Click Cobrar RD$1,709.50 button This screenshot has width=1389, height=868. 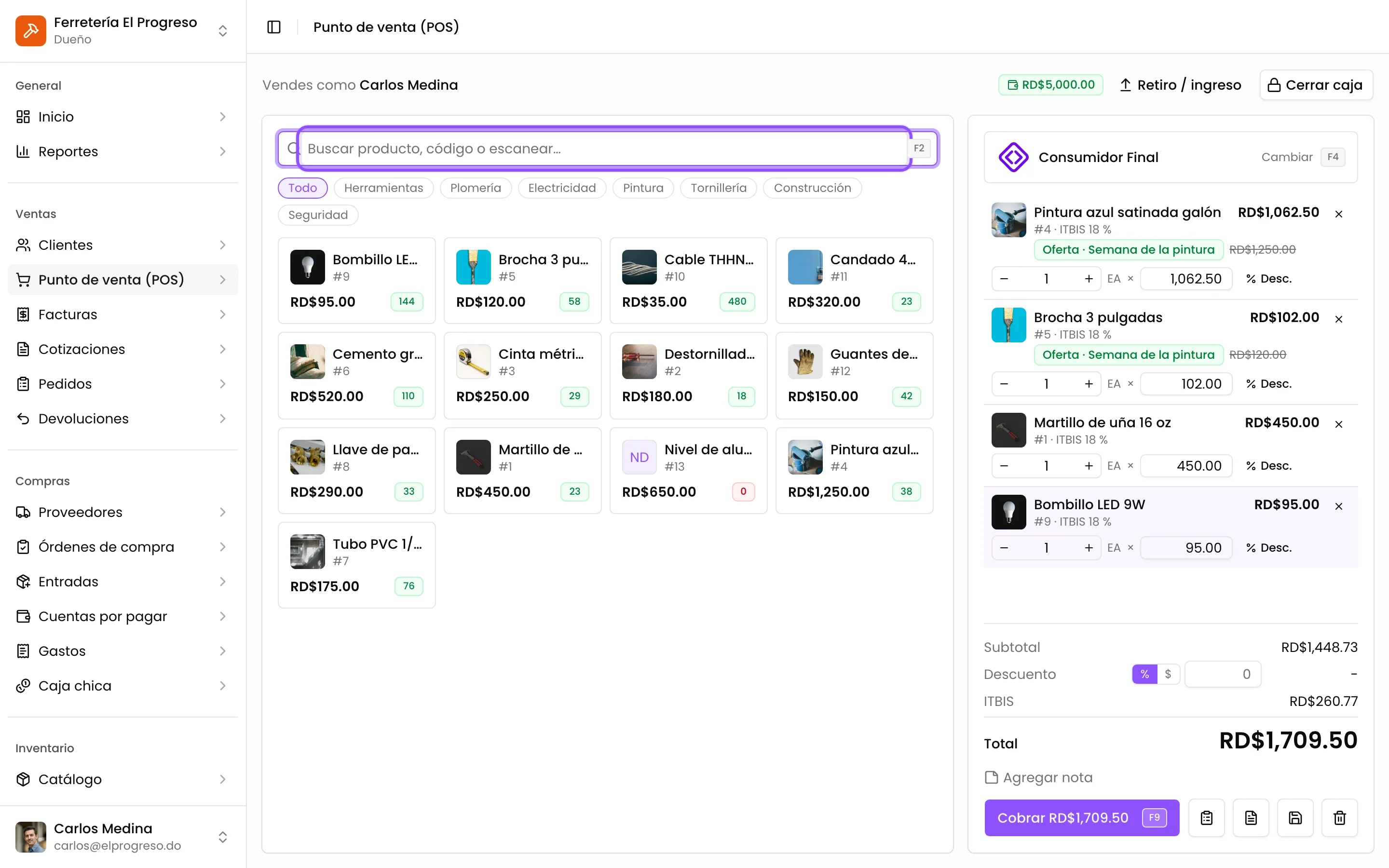pyautogui.click(x=1081, y=817)
